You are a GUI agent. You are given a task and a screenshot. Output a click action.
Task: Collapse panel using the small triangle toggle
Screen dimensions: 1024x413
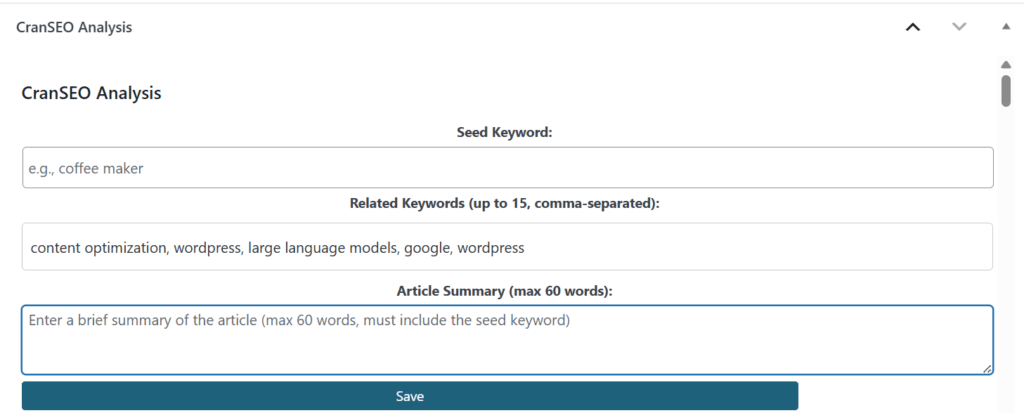point(1005,27)
